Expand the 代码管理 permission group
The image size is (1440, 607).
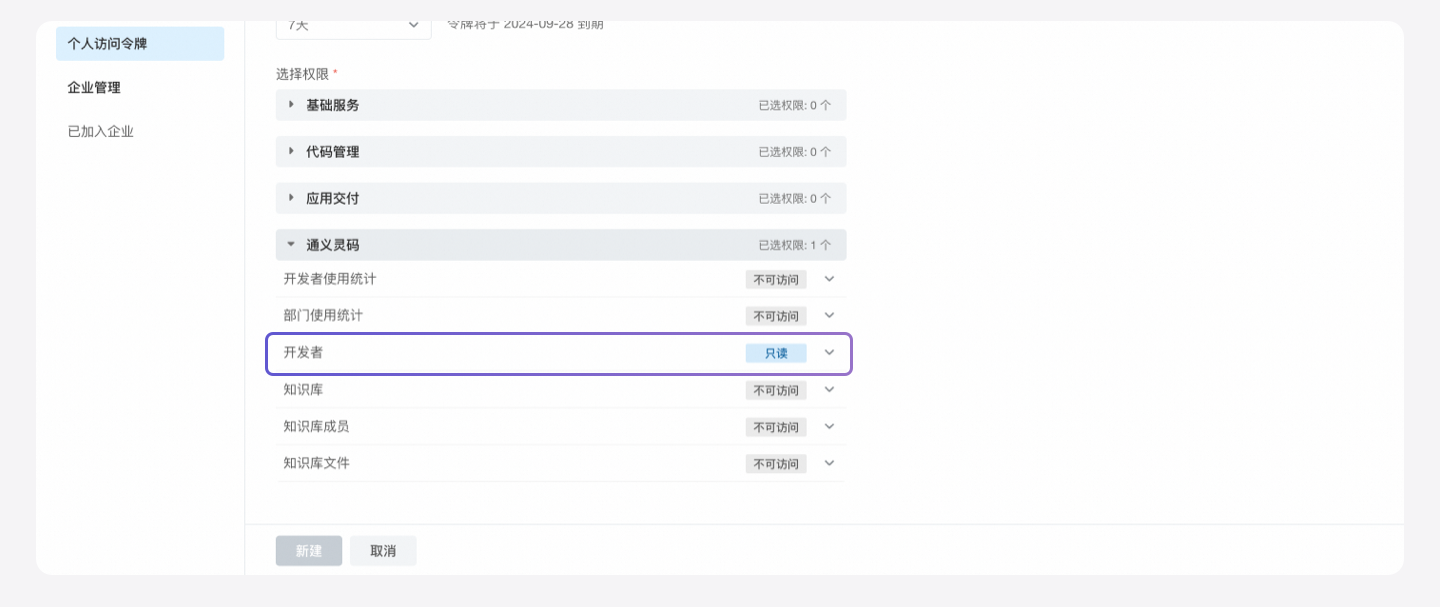(291, 152)
